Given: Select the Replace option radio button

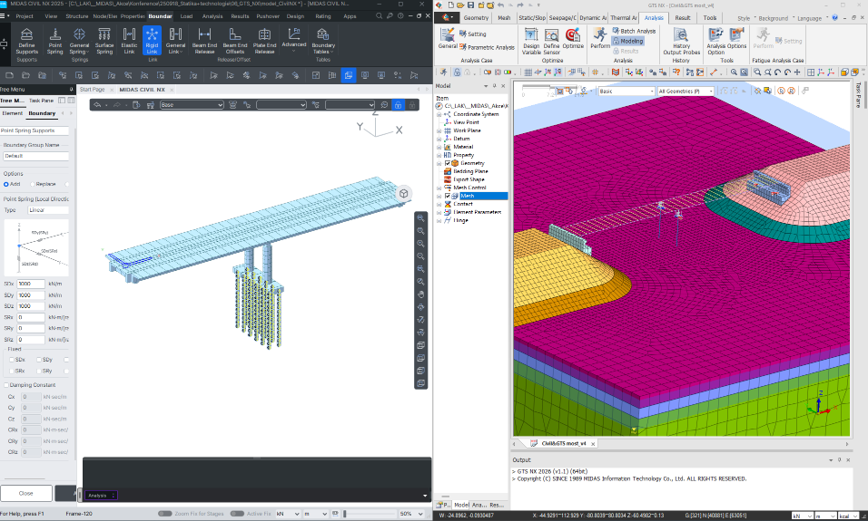Looking at the screenshot, I should coord(34,184).
